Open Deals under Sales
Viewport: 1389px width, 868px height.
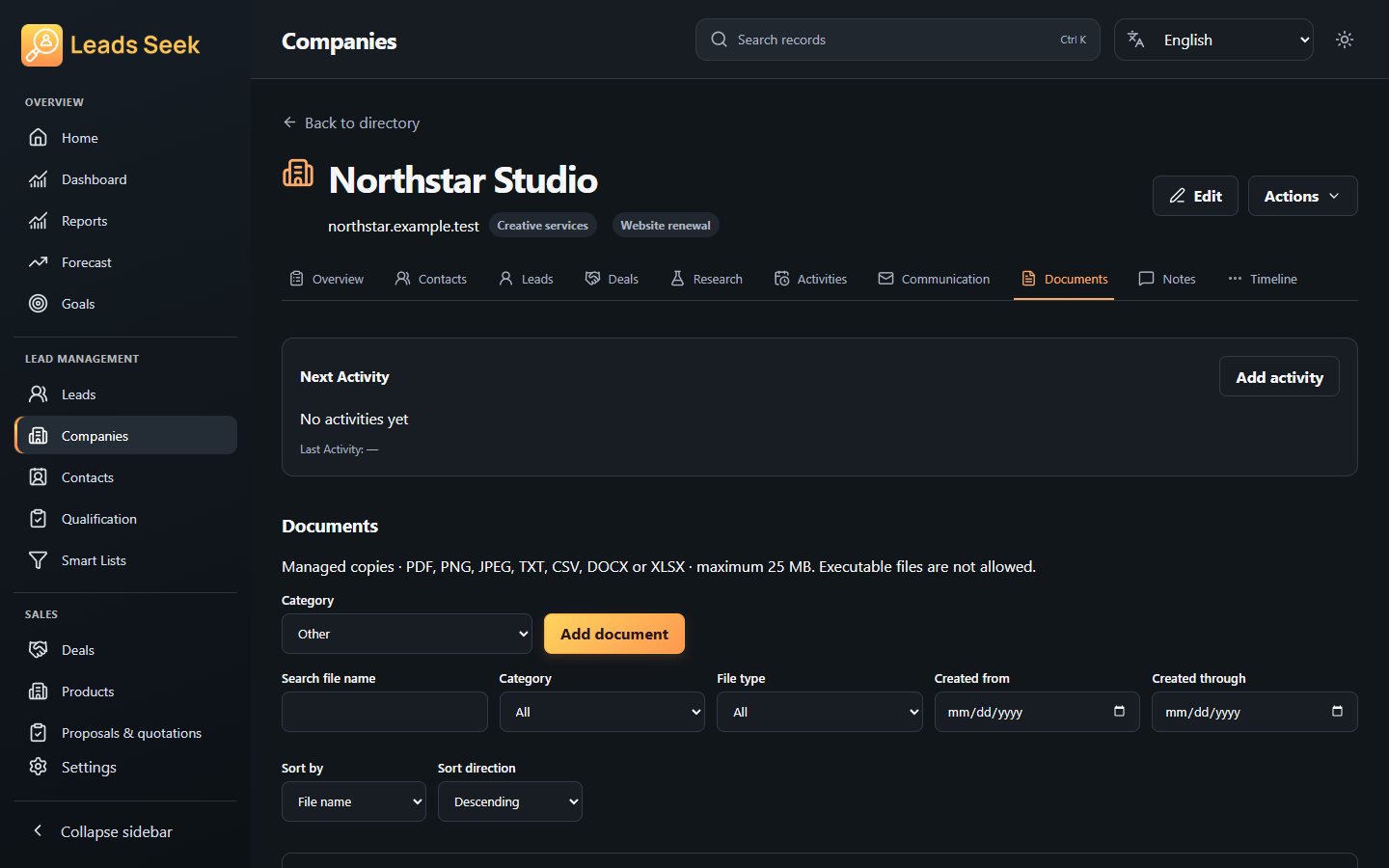125,650
